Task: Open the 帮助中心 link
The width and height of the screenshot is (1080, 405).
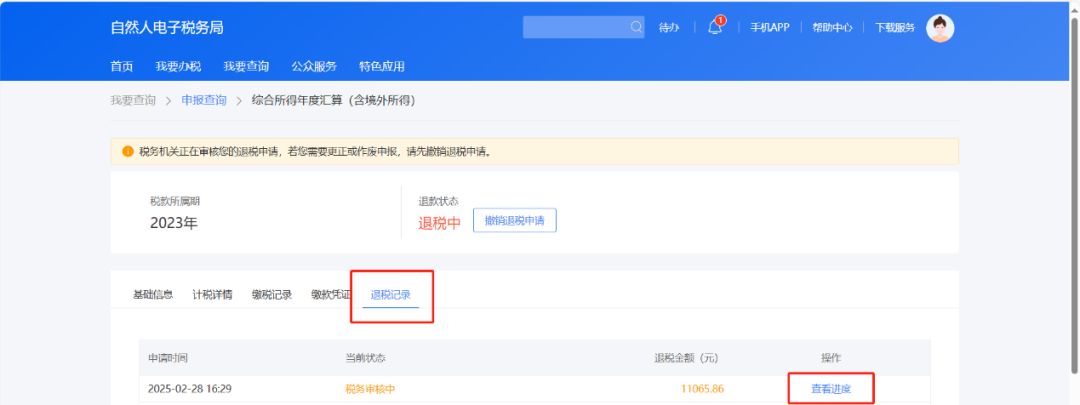Action: pyautogui.click(x=832, y=28)
